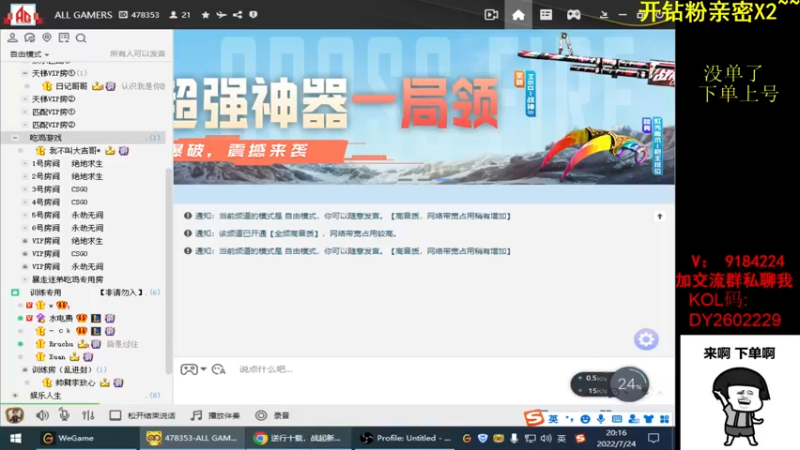Select user 帅财家放心 in the list
800x450 pixels.
click(75, 382)
